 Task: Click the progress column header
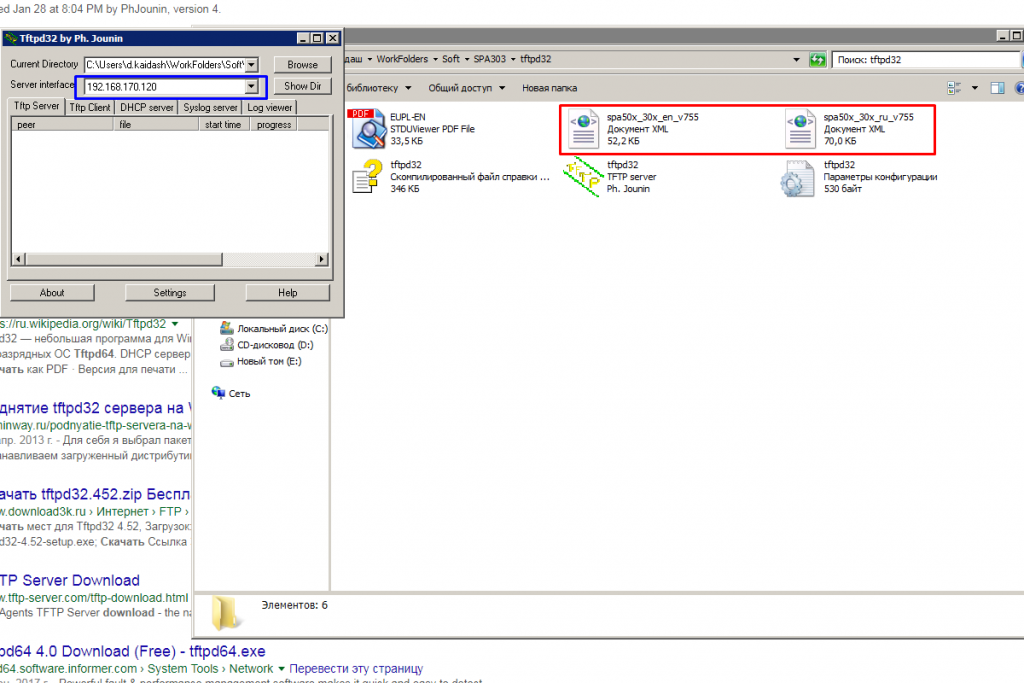click(x=274, y=125)
